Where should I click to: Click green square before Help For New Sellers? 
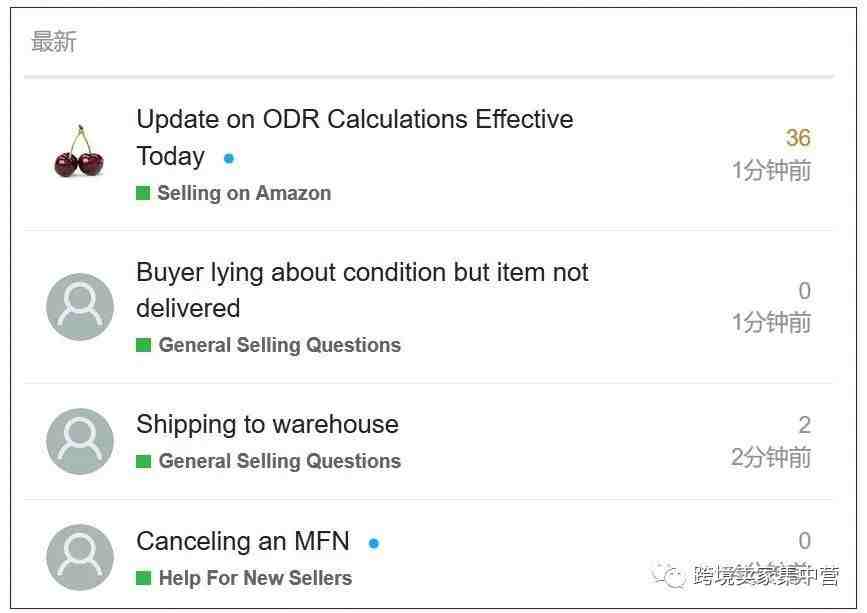click(143, 578)
